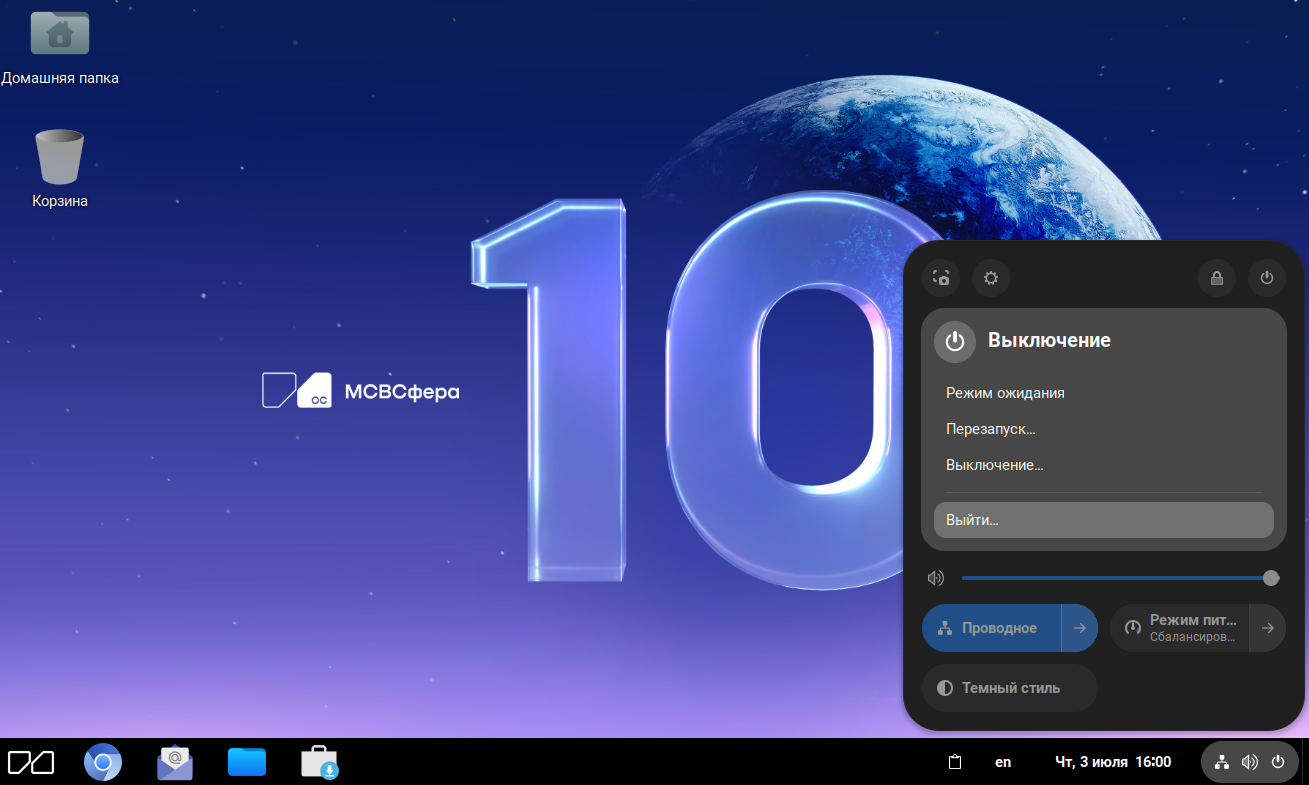This screenshot has width=1309, height=785.
Task: Open the blue file manager folder icon
Action: click(x=247, y=763)
